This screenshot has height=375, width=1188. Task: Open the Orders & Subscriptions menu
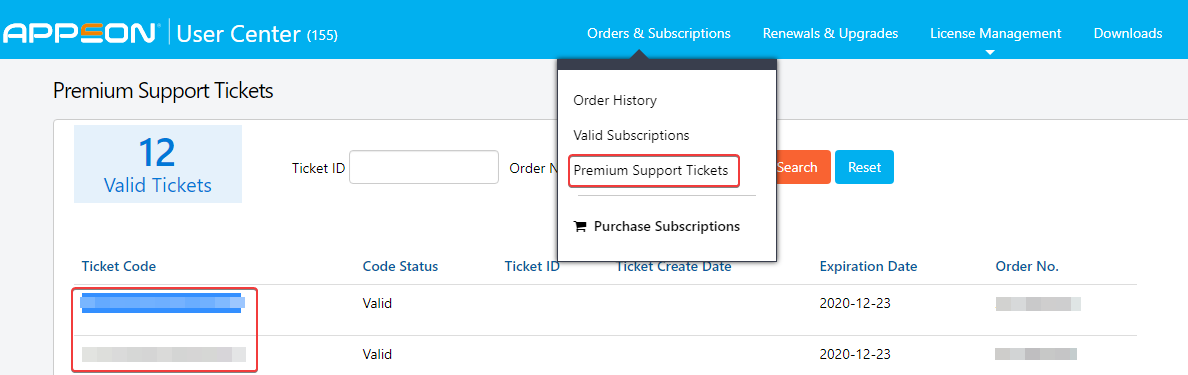click(x=658, y=33)
